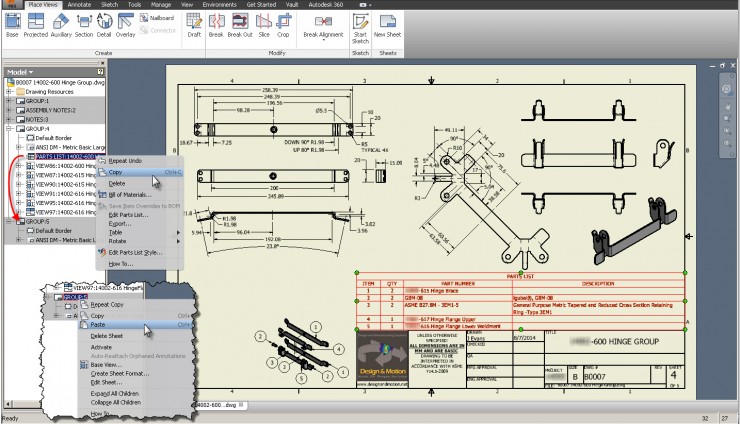Open the Model browser header dropdown
This screenshot has height=424, width=740.
coord(30,73)
